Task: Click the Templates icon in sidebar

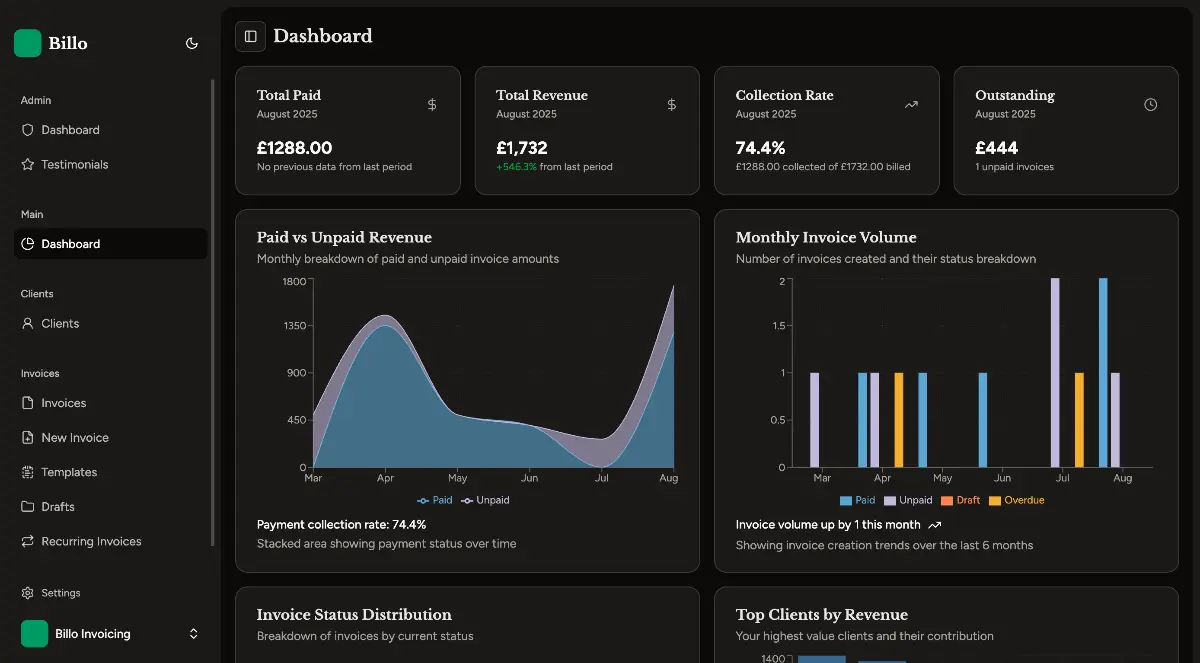Action: 28,472
